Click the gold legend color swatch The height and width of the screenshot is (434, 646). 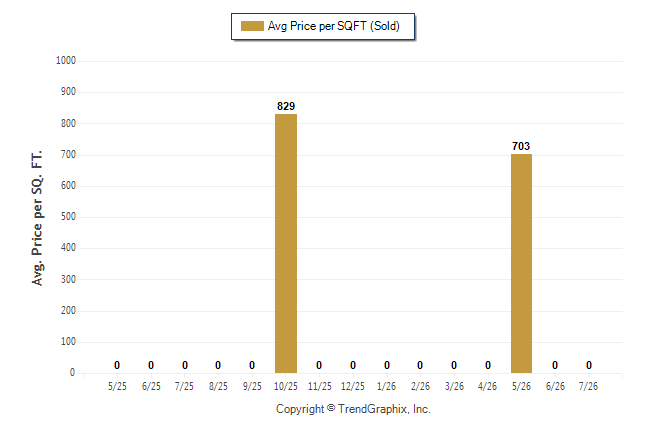252,26
